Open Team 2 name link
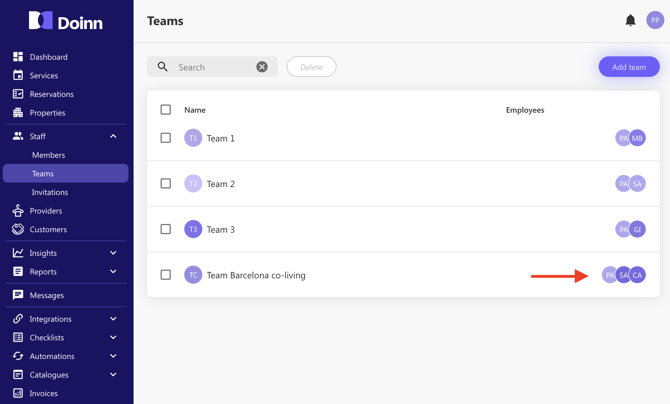 click(221, 184)
